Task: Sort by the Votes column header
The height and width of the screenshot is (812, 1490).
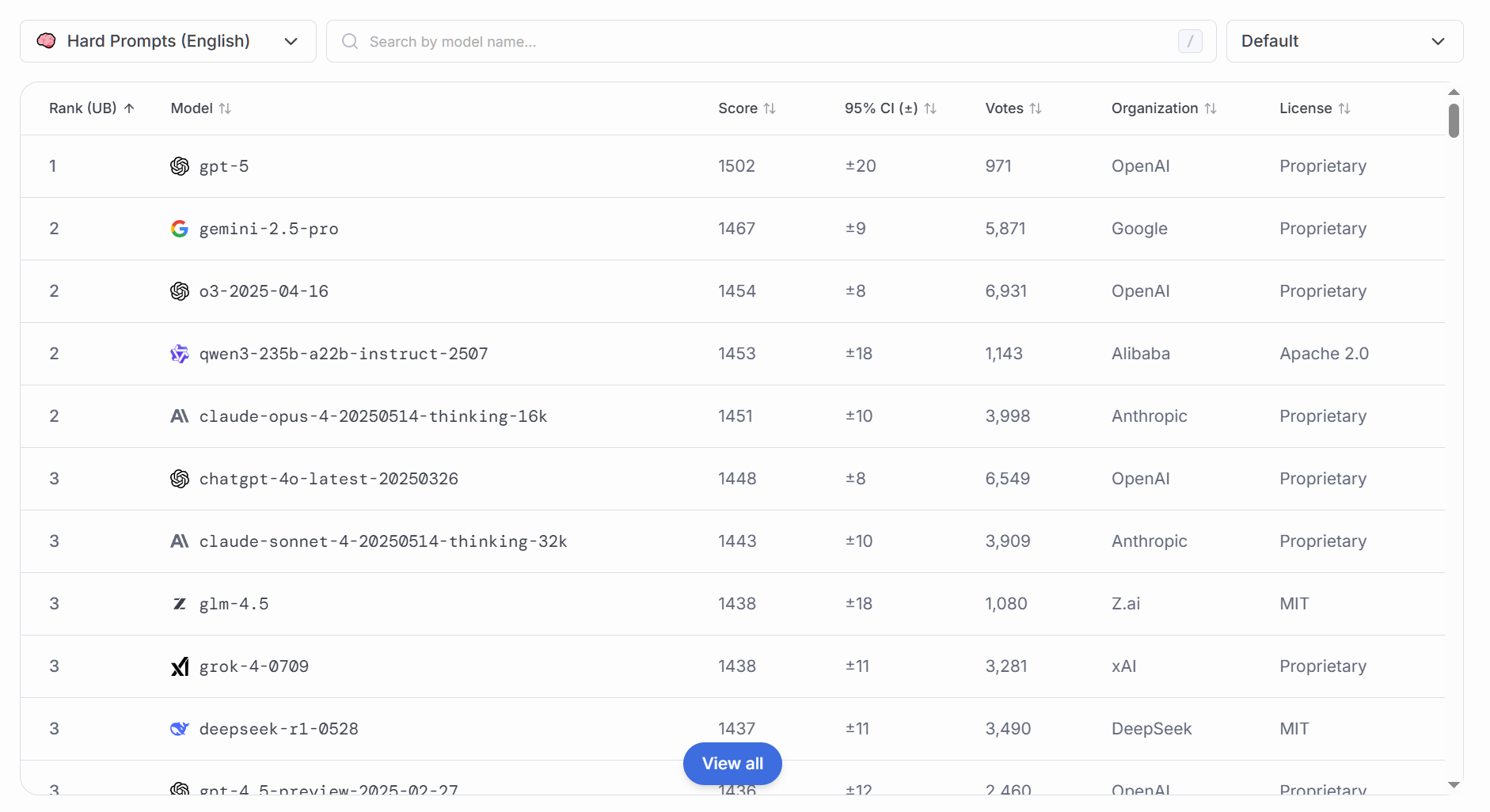Action: (x=1013, y=108)
